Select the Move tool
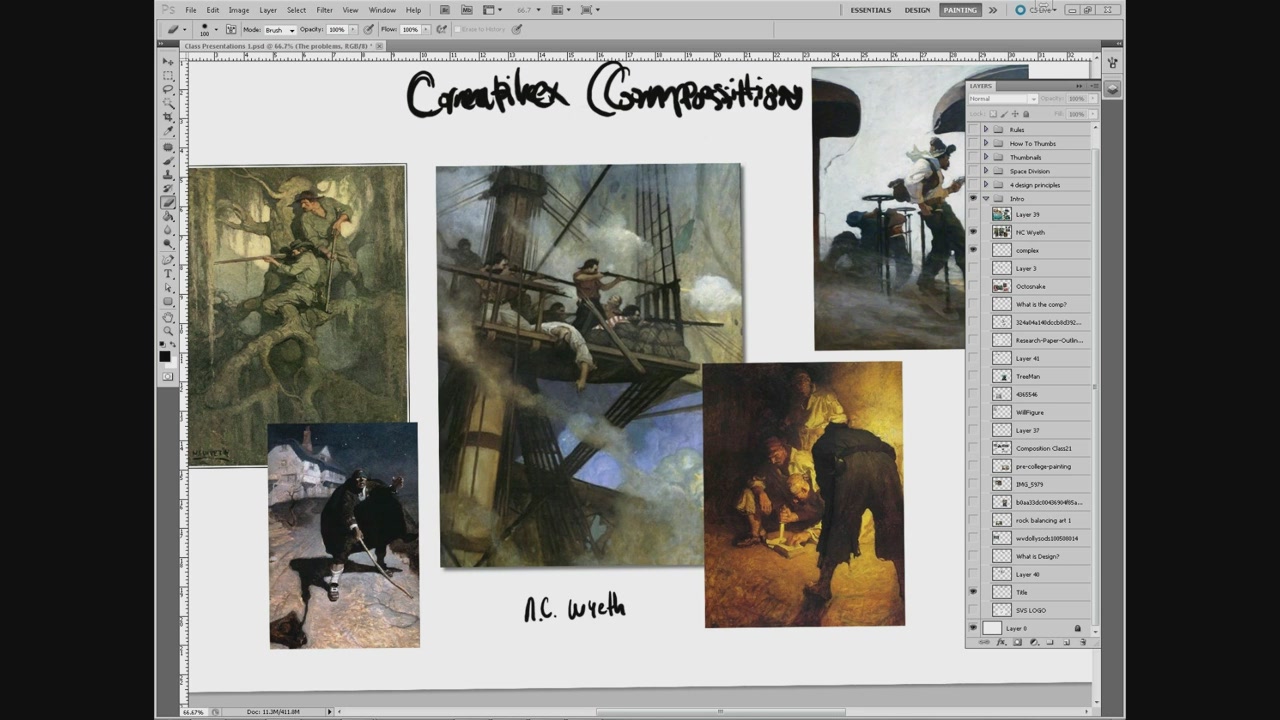 (169, 61)
